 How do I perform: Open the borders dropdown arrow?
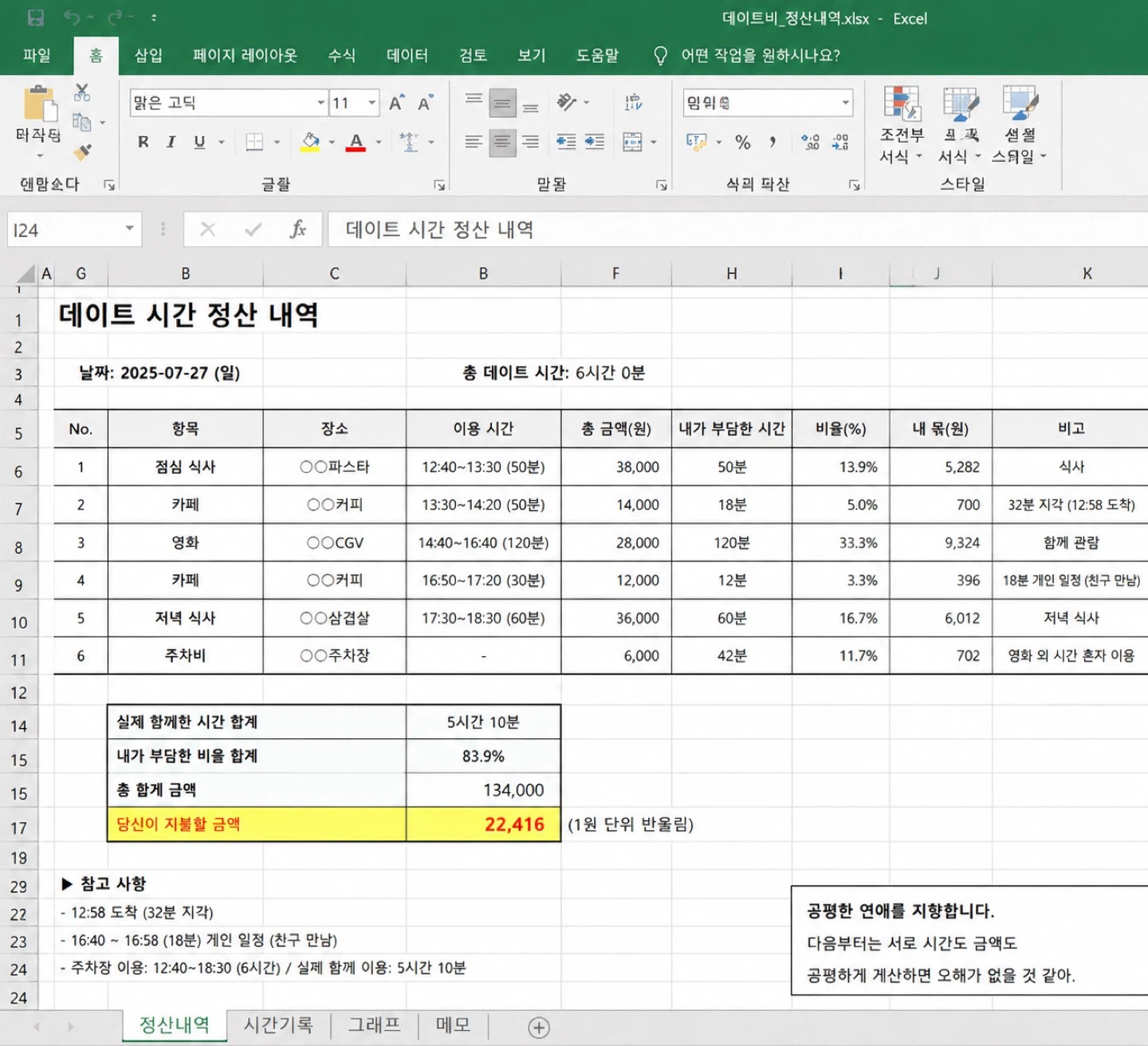(277, 143)
